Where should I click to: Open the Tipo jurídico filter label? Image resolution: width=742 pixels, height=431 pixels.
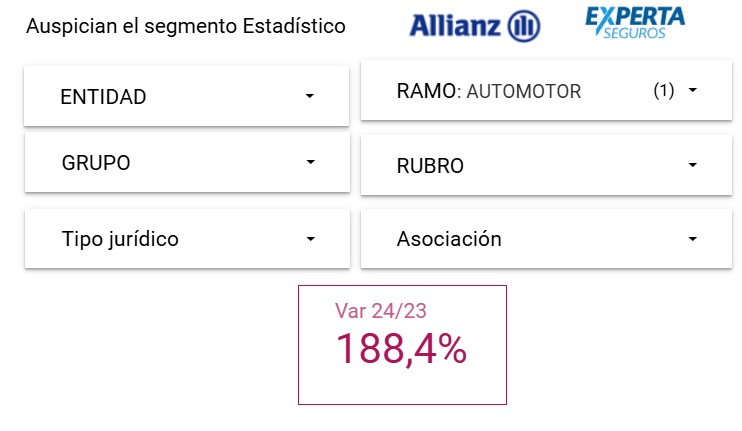click(x=120, y=239)
